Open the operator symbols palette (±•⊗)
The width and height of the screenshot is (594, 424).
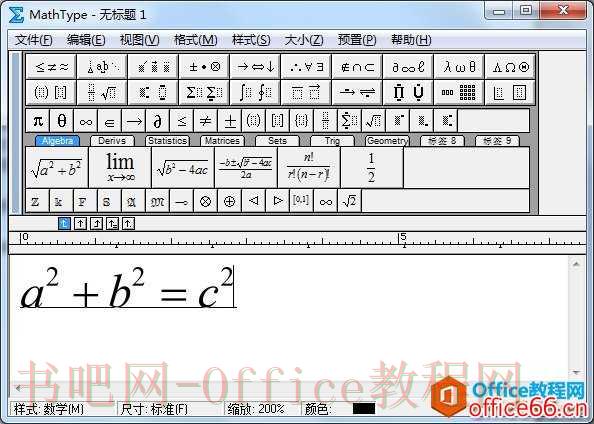tap(204, 67)
